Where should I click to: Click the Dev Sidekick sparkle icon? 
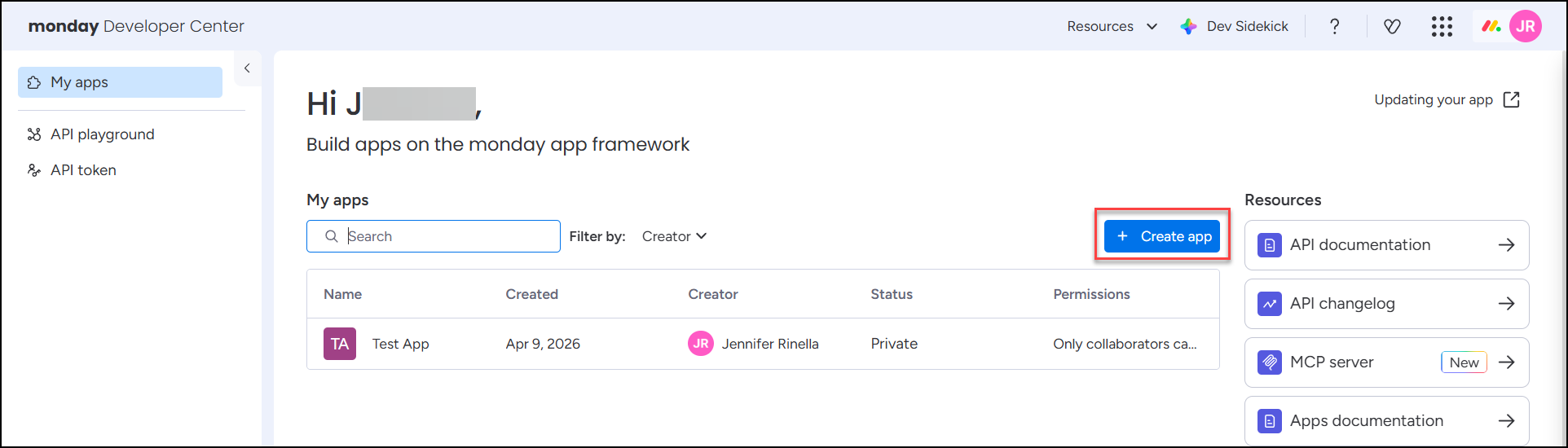tap(1189, 26)
